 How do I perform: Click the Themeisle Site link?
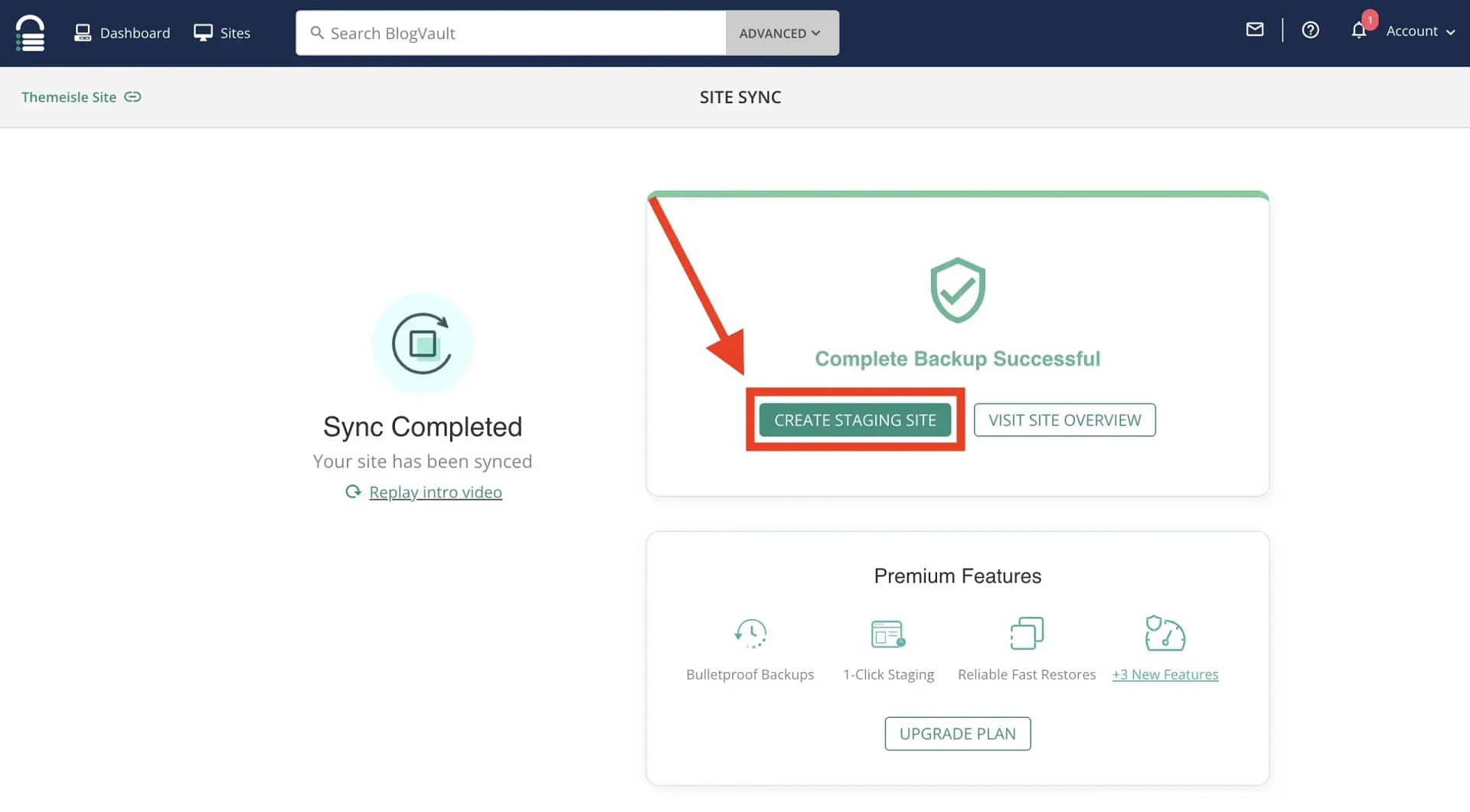[69, 97]
